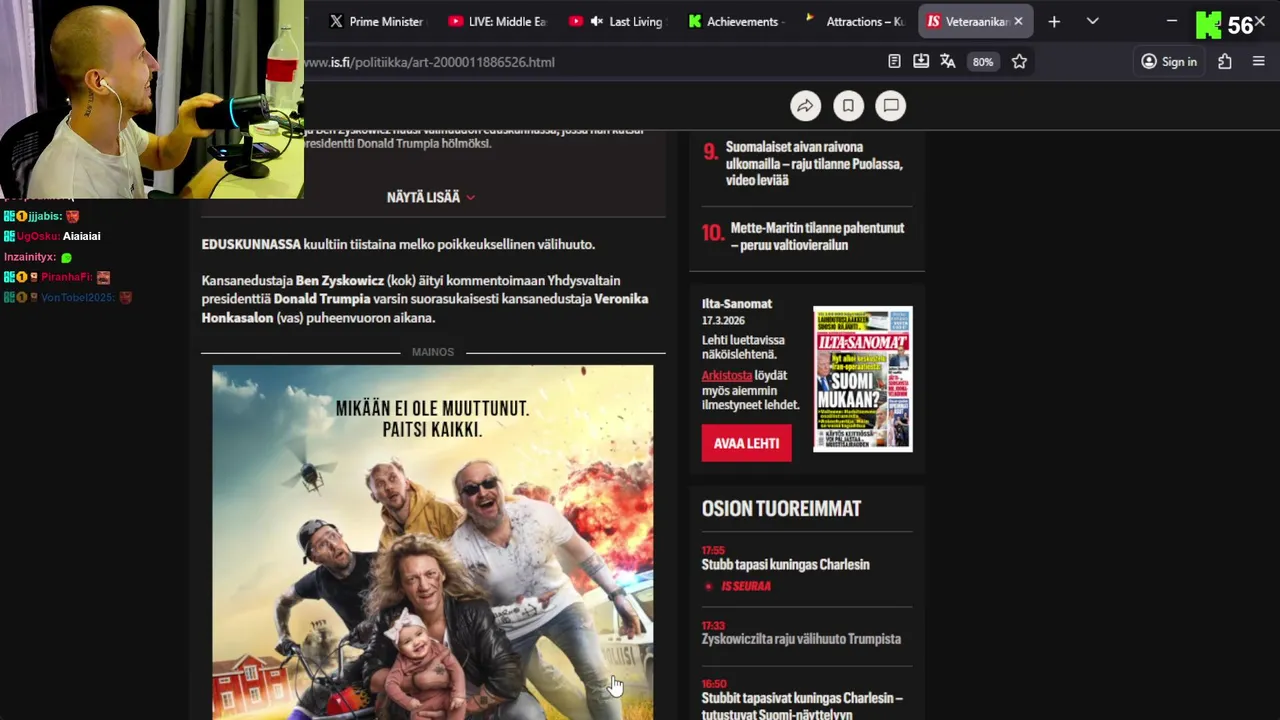Click the Sign in account button
This screenshot has height=720, width=1280.
click(x=1169, y=62)
